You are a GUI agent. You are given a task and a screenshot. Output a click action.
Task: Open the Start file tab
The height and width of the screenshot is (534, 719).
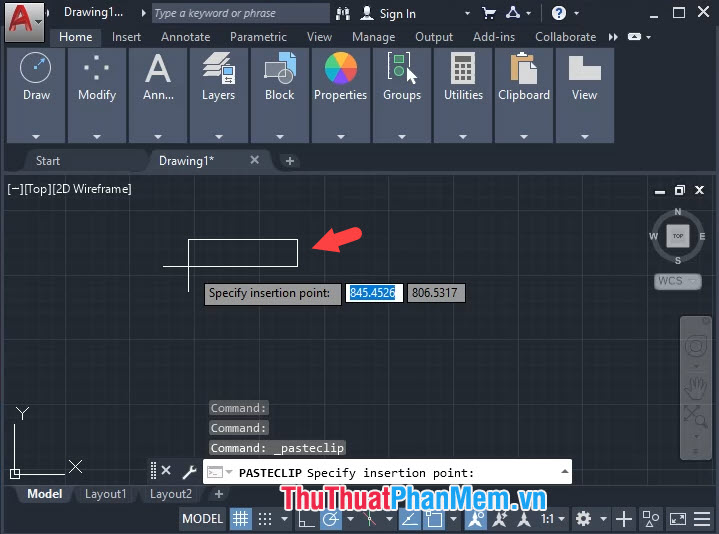48,161
